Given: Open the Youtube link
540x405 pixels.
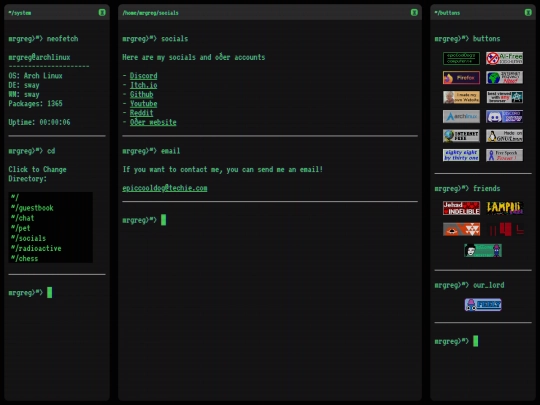Looking at the screenshot, I should [143, 104].
